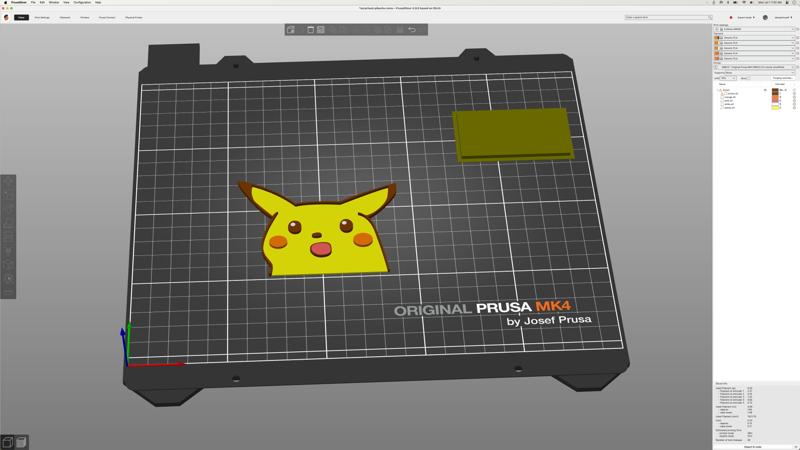Click the red notification dot in the top bar
The image size is (800, 450).
tap(731, 17)
